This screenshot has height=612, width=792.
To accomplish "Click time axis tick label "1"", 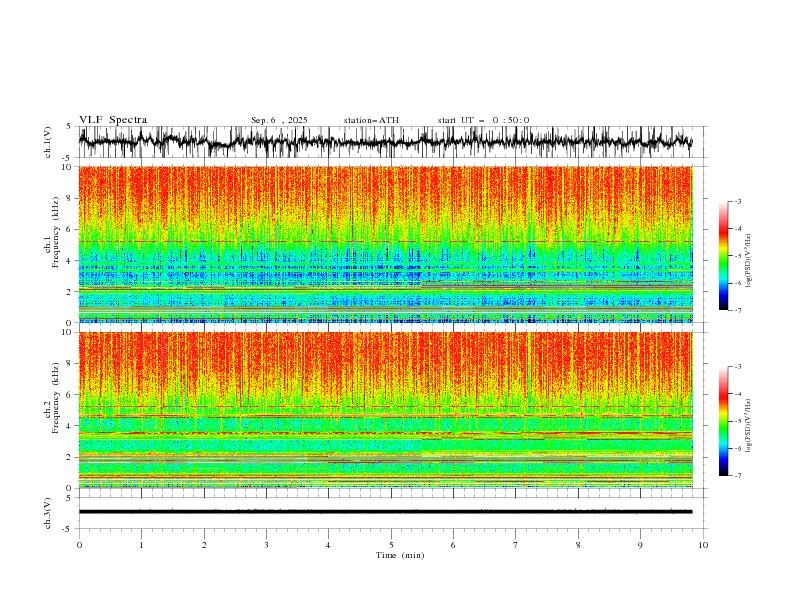I will [x=141, y=545].
